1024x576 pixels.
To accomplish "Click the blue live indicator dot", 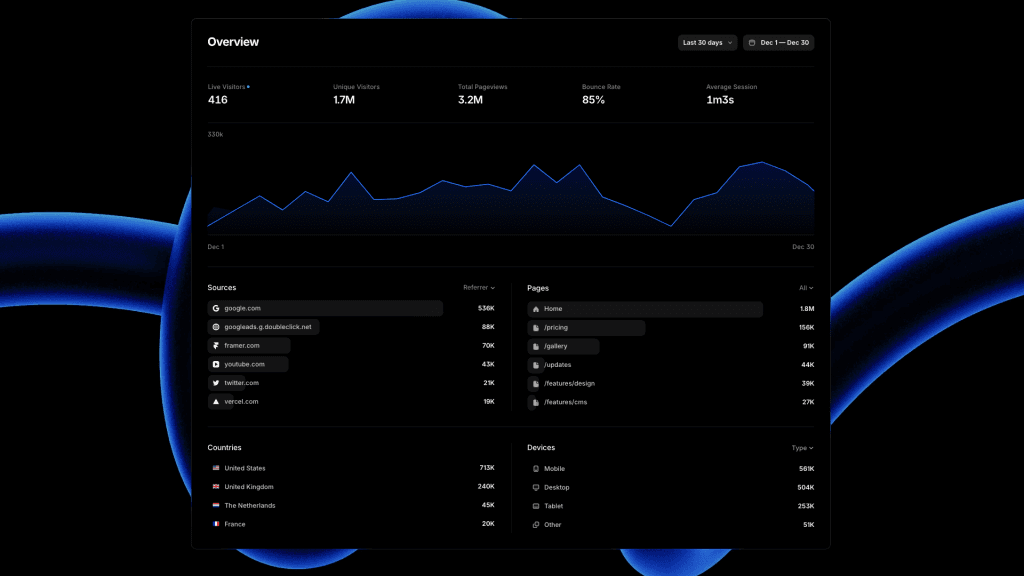I will tap(248, 87).
